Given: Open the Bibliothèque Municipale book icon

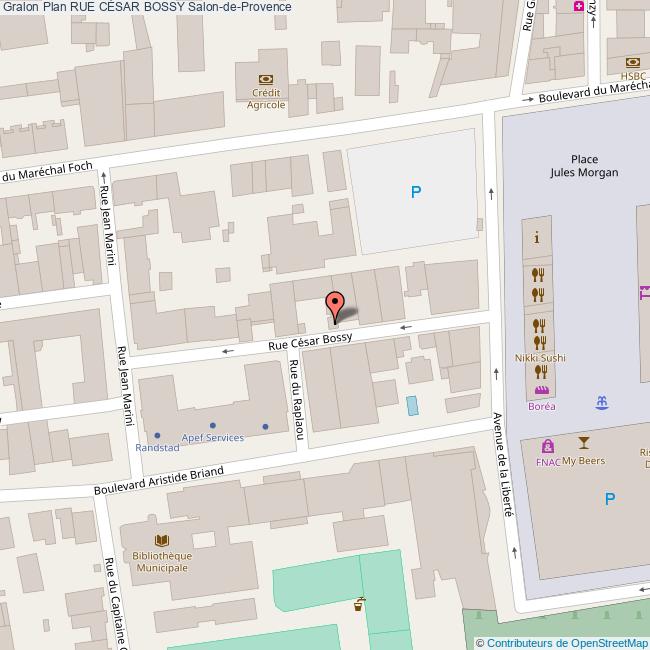Looking at the screenshot, I should [x=161, y=541].
